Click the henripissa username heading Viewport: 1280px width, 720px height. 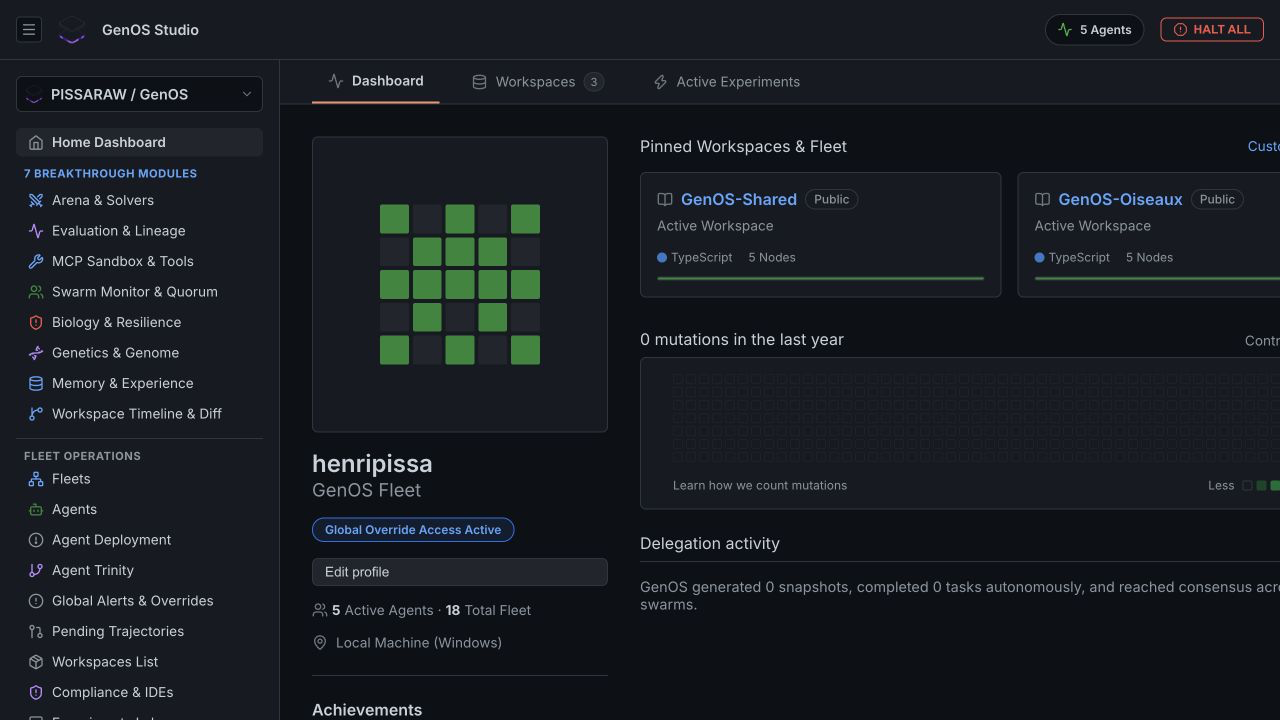(372, 464)
